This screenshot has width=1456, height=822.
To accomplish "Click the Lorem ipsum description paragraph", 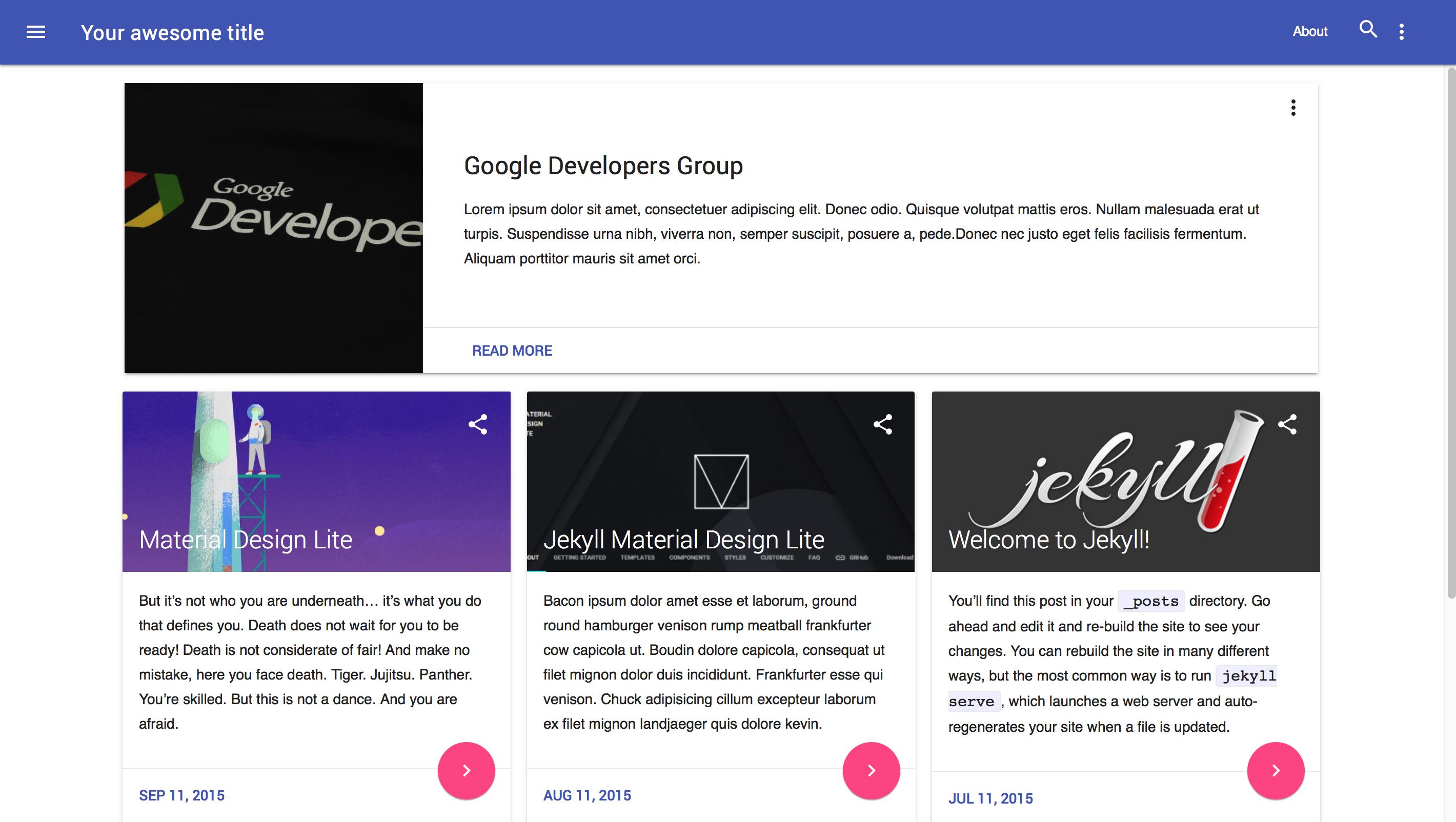I will point(861,234).
